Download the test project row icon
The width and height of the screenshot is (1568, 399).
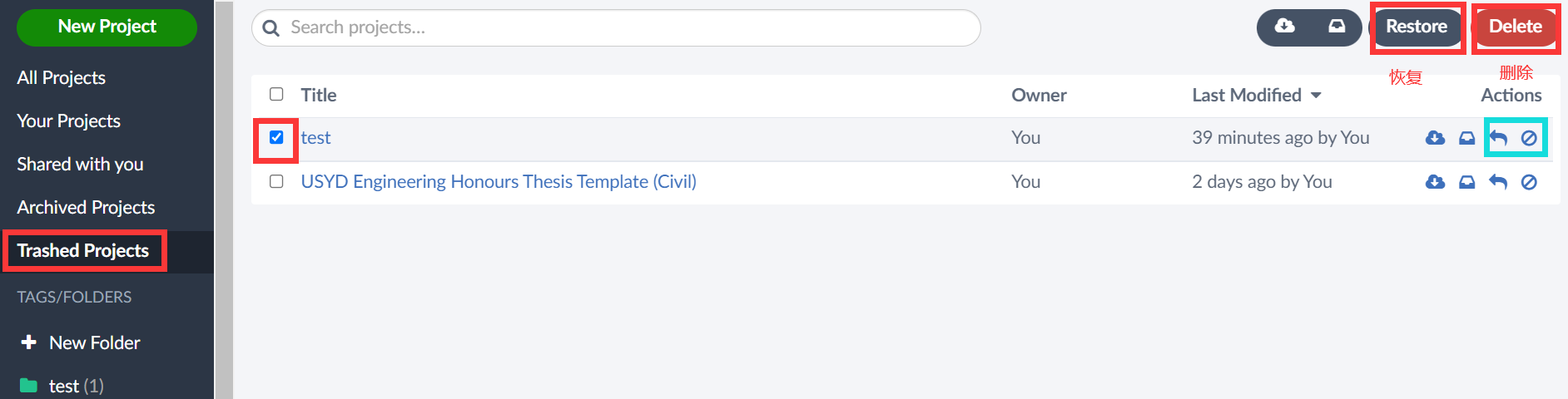pyautogui.click(x=1435, y=138)
